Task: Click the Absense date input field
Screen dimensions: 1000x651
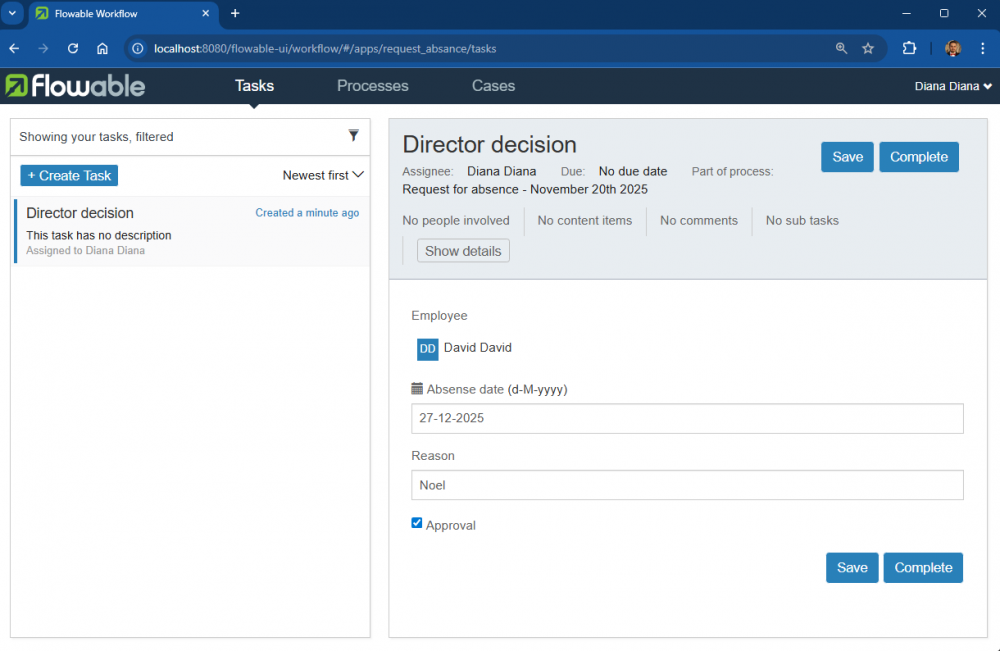Action: (x=687, y=418)
